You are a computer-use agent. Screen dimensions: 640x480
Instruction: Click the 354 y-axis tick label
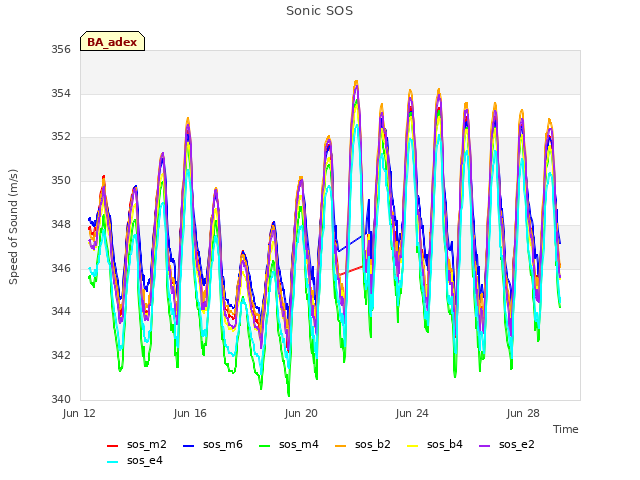pyautogui.click(x=61, y=93)
